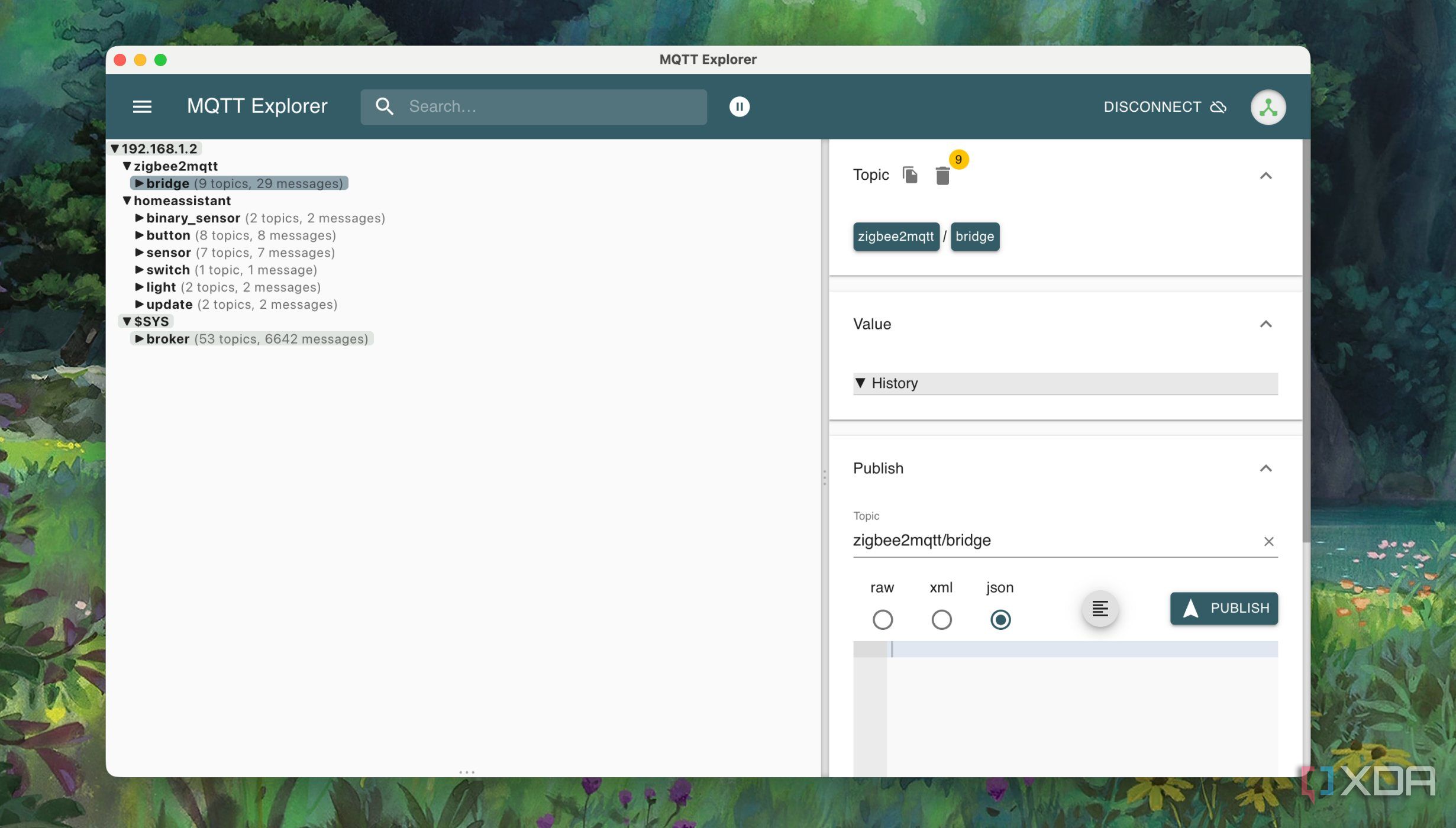
Task: Click the vertical panel divider handle
Action: (824, 477)
